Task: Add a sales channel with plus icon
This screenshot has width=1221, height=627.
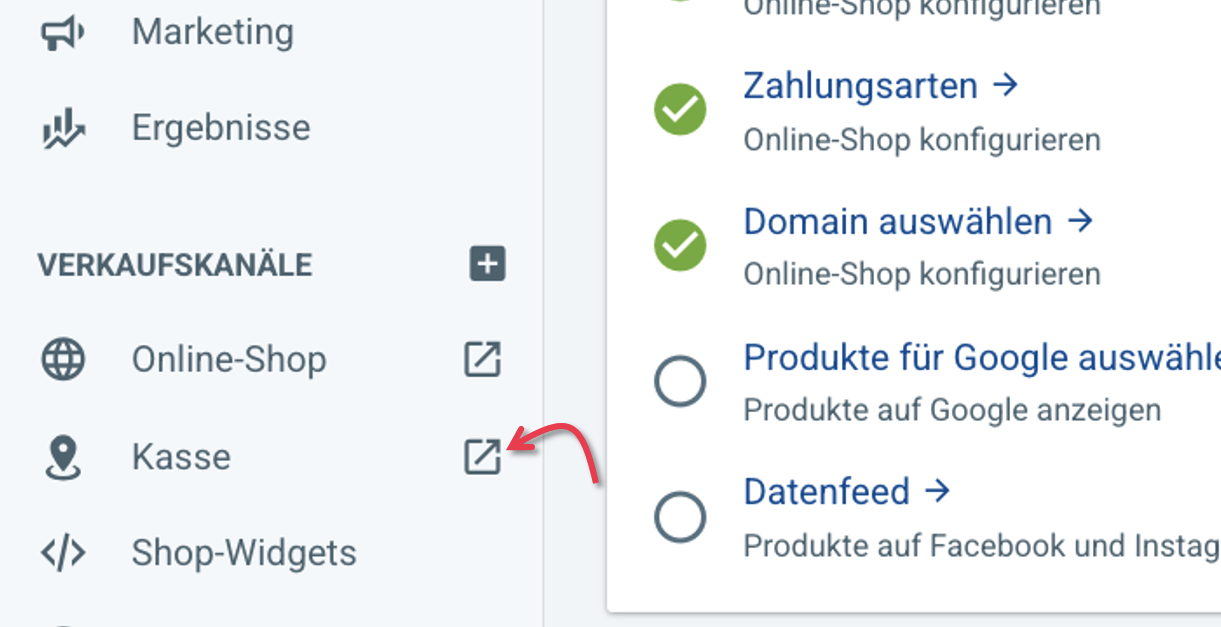Action: click(487, 264)
